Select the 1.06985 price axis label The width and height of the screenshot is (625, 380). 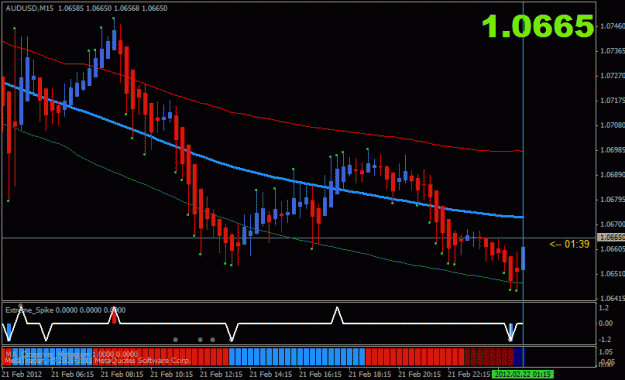(x=612, y=150)
